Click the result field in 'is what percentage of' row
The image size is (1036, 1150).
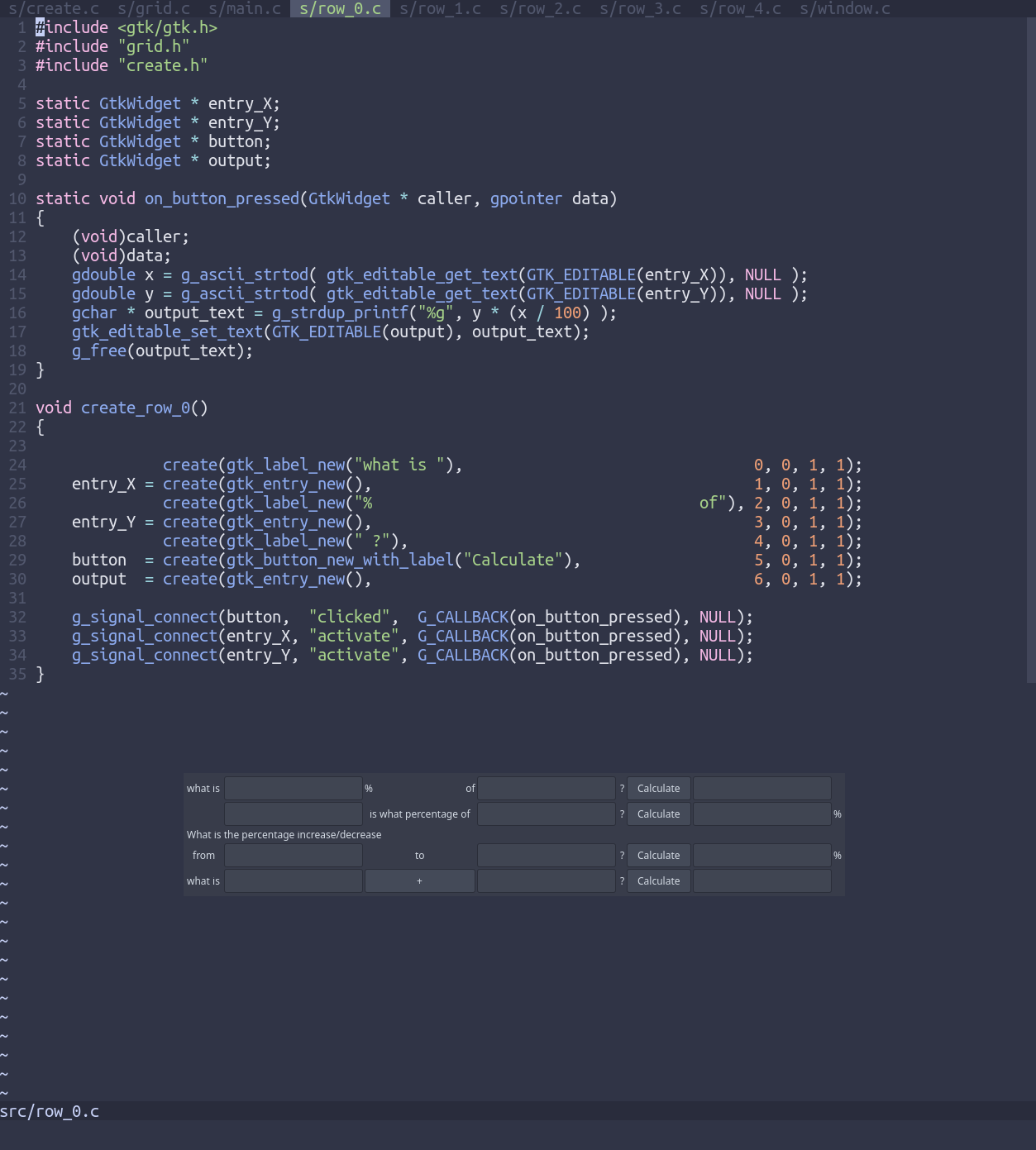tap(762, 814)
